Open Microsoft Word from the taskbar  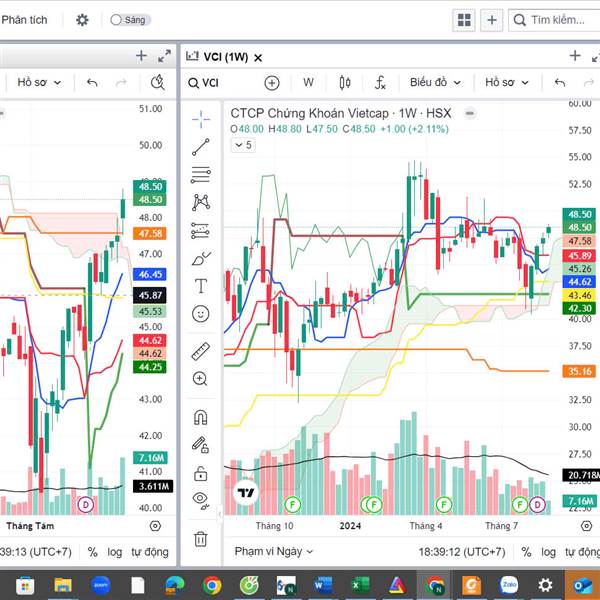tap(323, 585)
